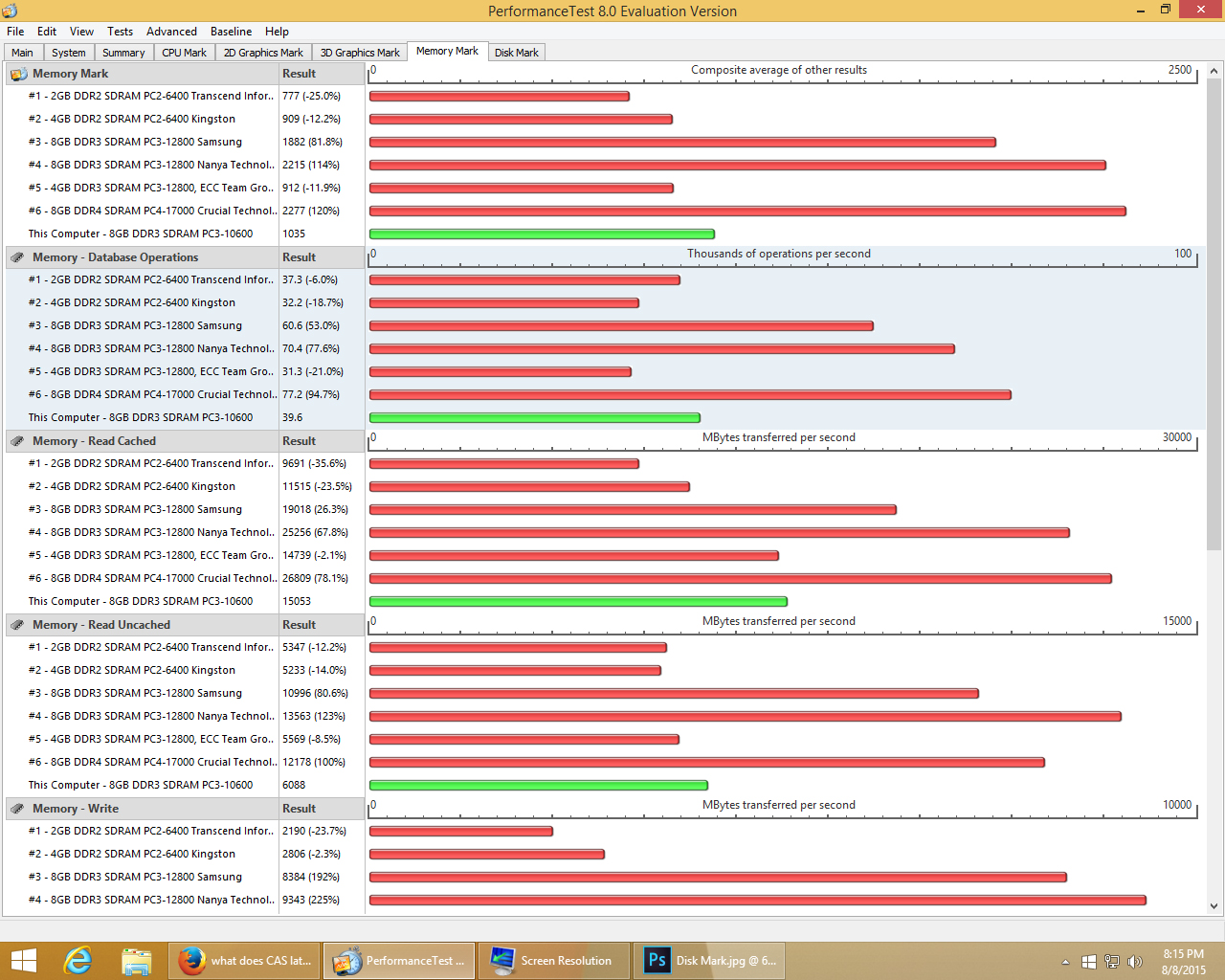
Task: Select Read Cached result 14739 (-2.1%)
Action: [x=314, y=555]
